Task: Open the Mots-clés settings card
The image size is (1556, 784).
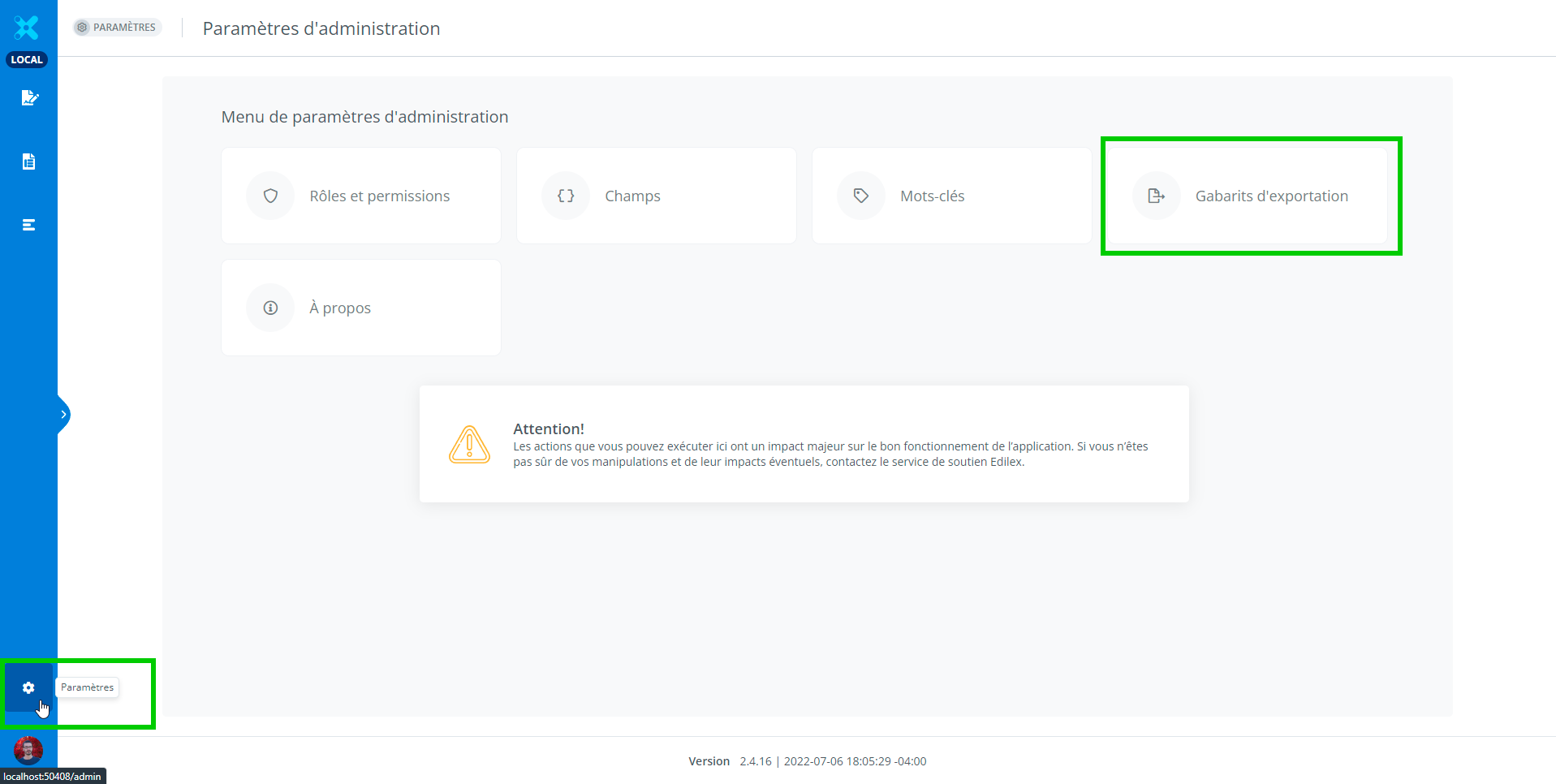Action: (x=932, y=196)
